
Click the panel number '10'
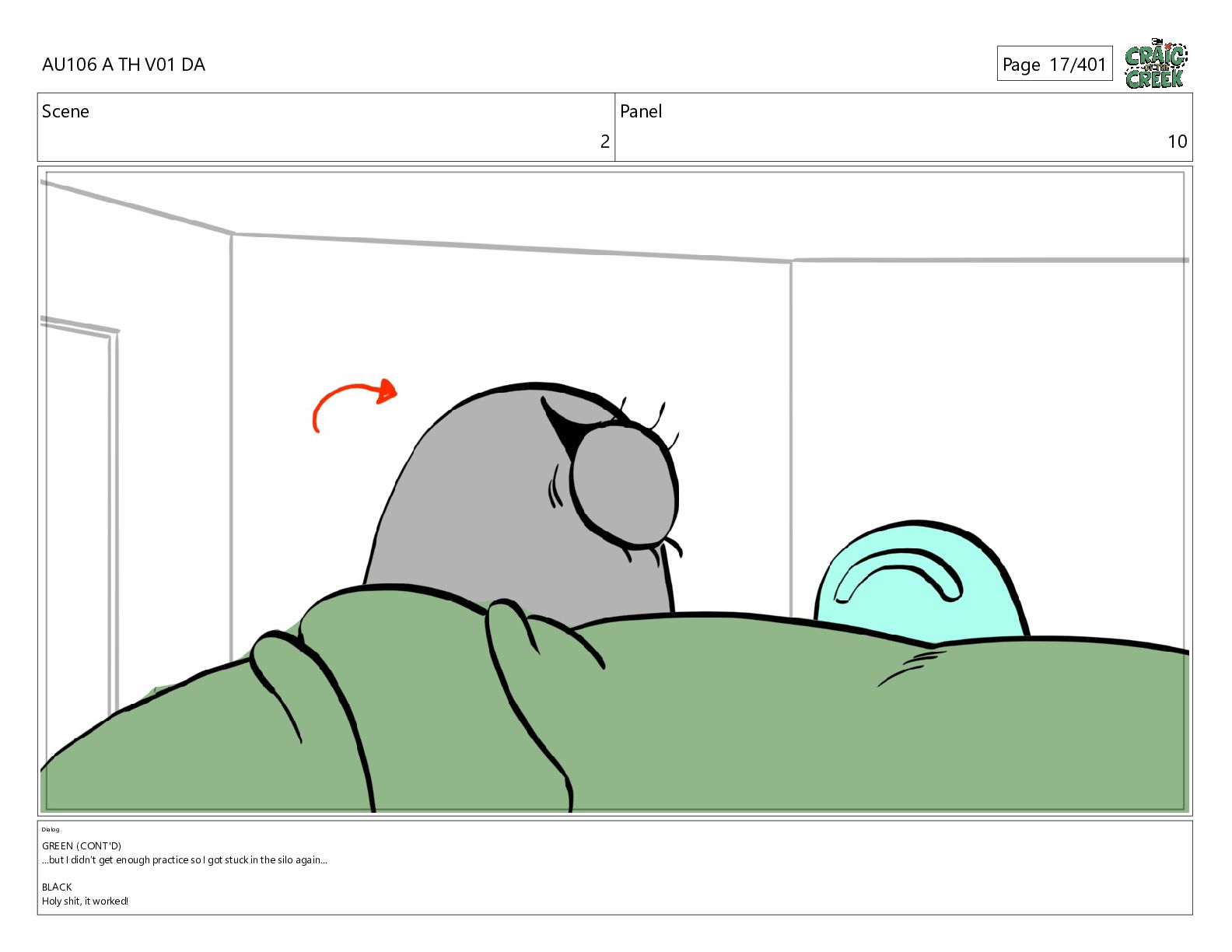pyautogui.click(x=1177, y=142)
